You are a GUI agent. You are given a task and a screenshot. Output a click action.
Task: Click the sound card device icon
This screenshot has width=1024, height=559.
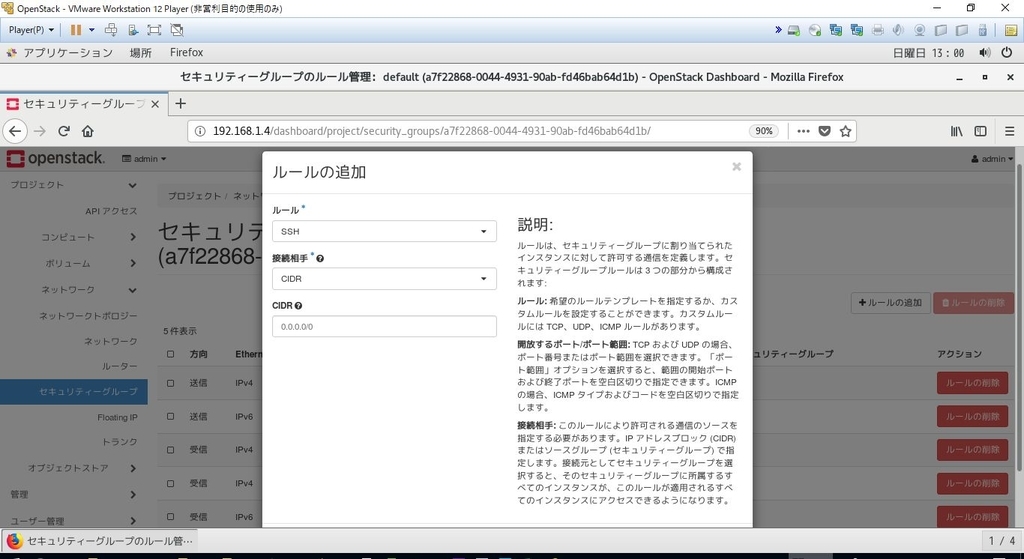pos(899,30)
